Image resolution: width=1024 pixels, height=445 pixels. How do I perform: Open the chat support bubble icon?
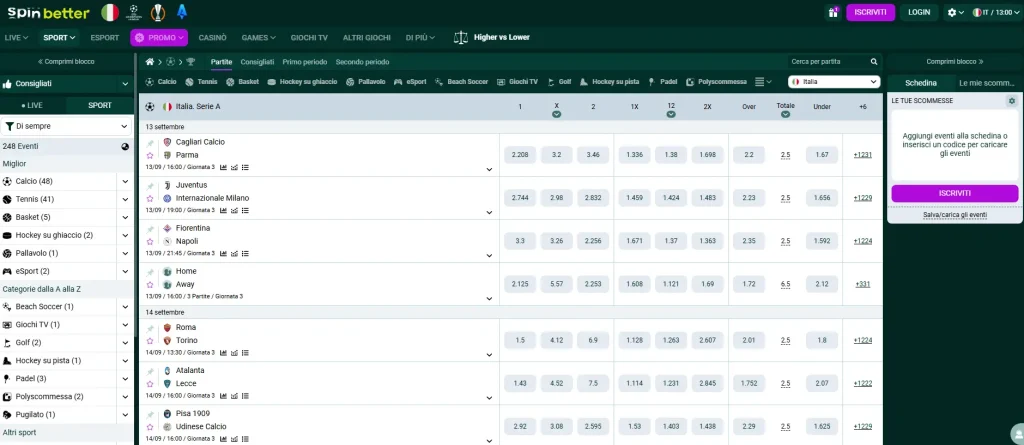tap(1017, 435)
